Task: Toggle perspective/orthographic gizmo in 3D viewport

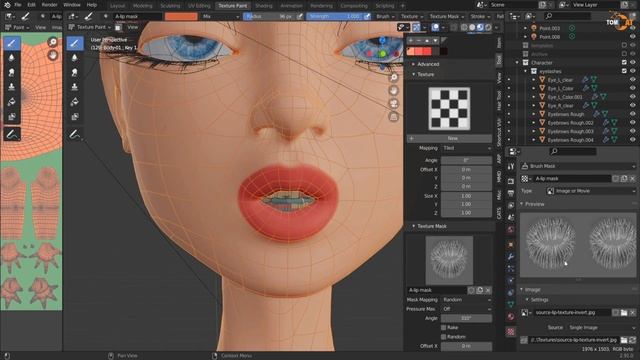Action: coord(393,117)
